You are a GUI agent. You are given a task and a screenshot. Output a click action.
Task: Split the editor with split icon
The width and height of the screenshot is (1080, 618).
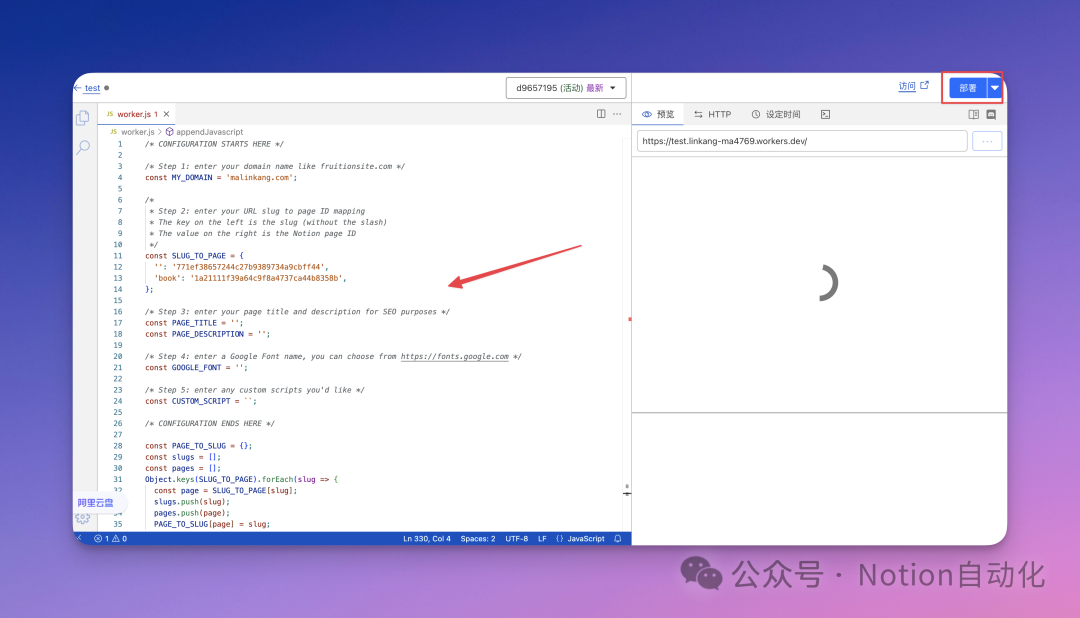click(601, 114)
